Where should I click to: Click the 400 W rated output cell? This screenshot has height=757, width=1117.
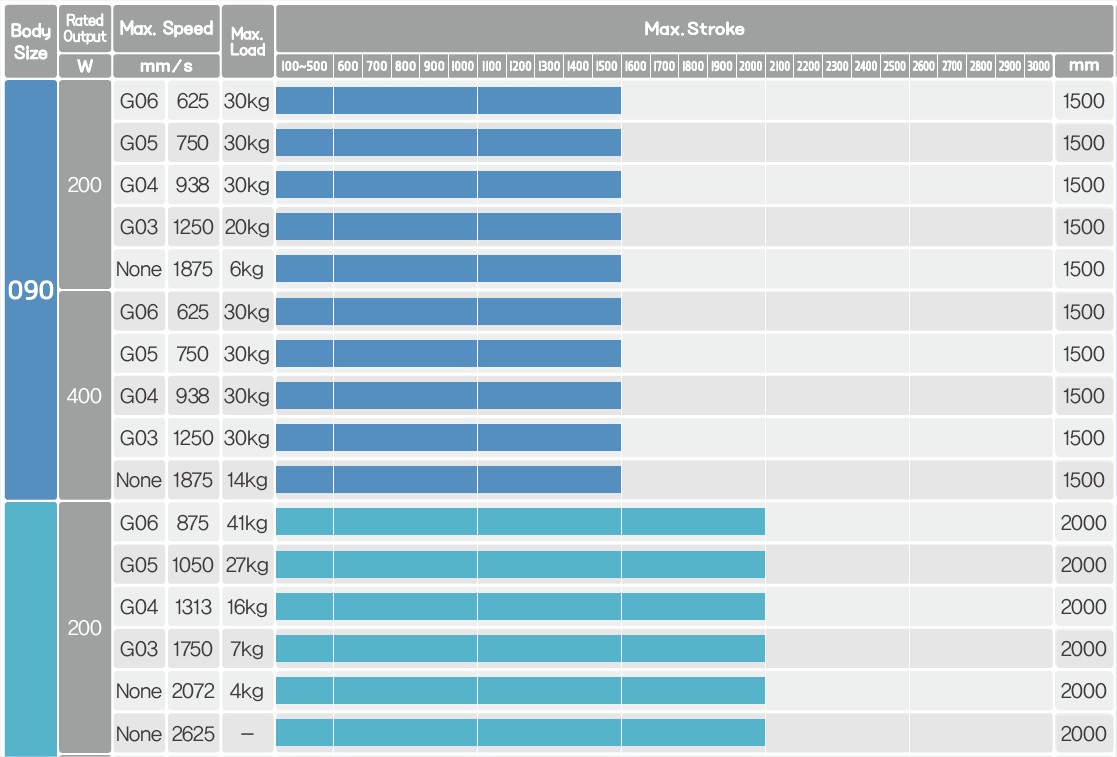[85, 395]
